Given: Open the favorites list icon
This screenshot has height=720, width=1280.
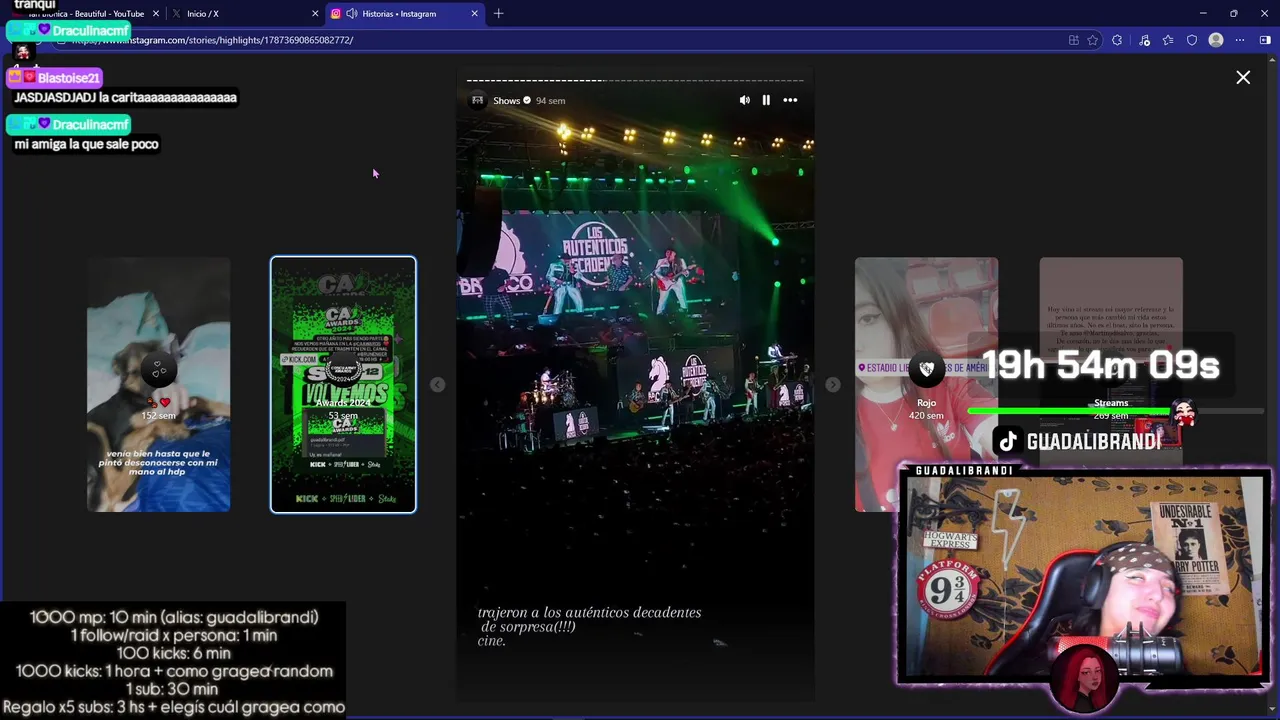Looking at the screenshot, I should (1167, 40).
